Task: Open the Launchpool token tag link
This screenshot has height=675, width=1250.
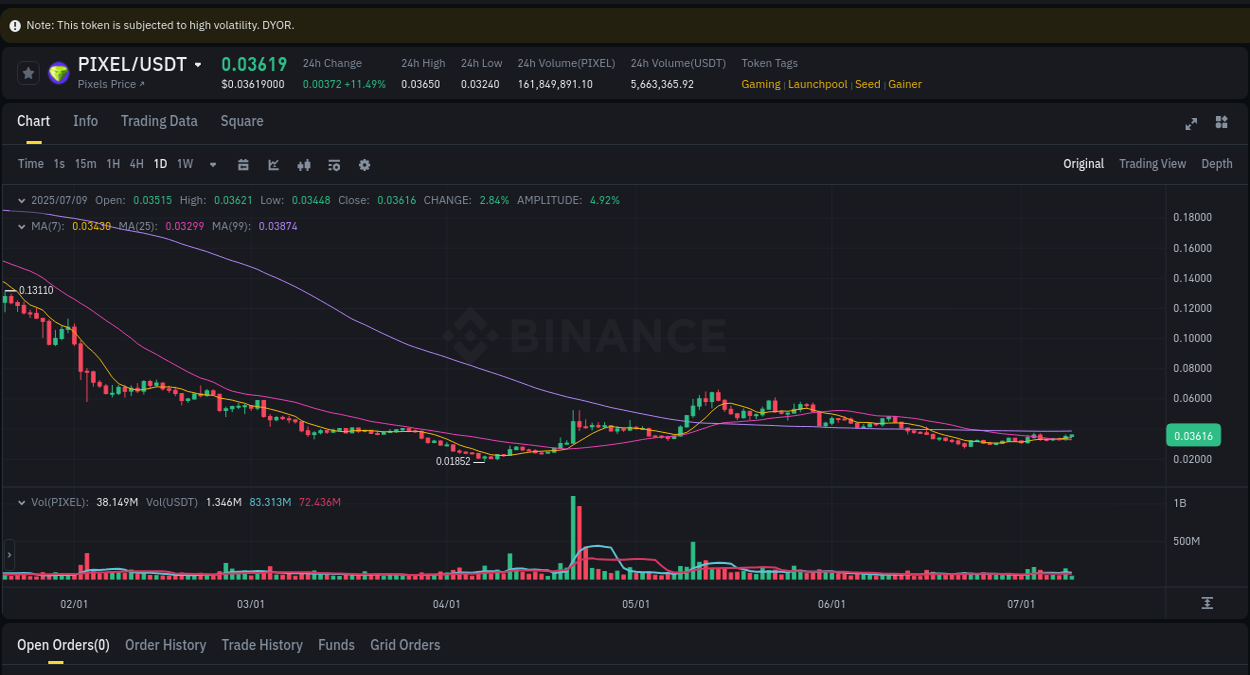Action: click(x=818, y=84)
